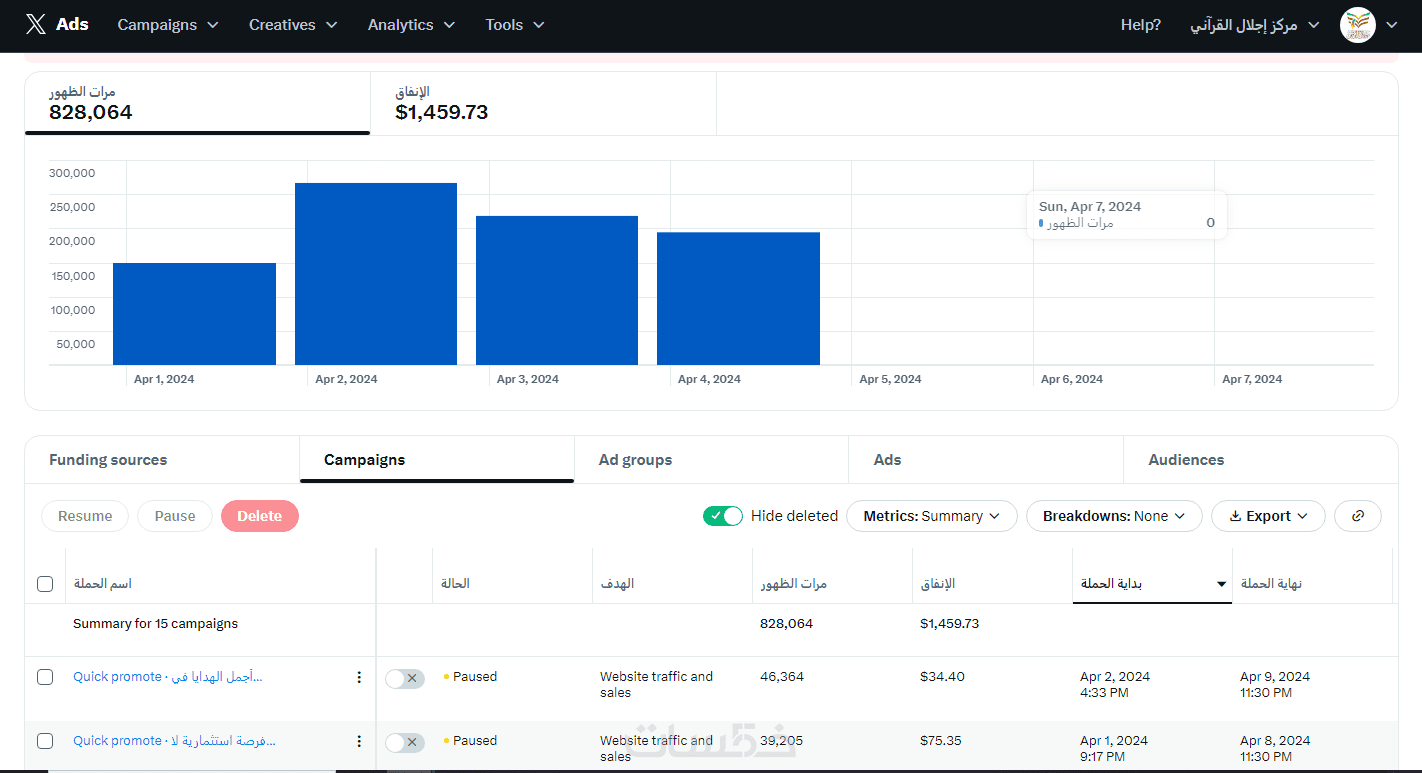Open the مركز إجلال القرآني account dropdown
This screenshot has height=773, width=1422.
(x=1254, y=25)
